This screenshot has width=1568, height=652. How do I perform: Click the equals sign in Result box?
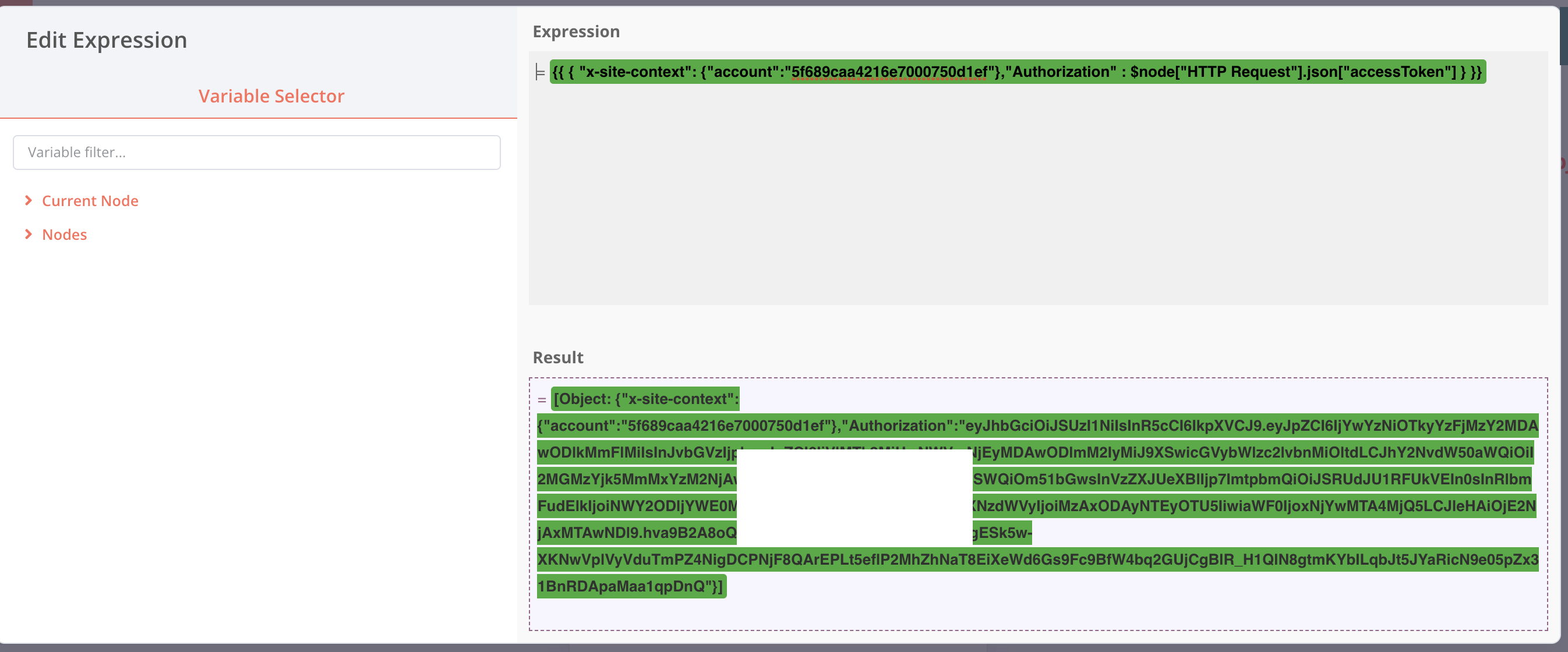click(542, 400)
